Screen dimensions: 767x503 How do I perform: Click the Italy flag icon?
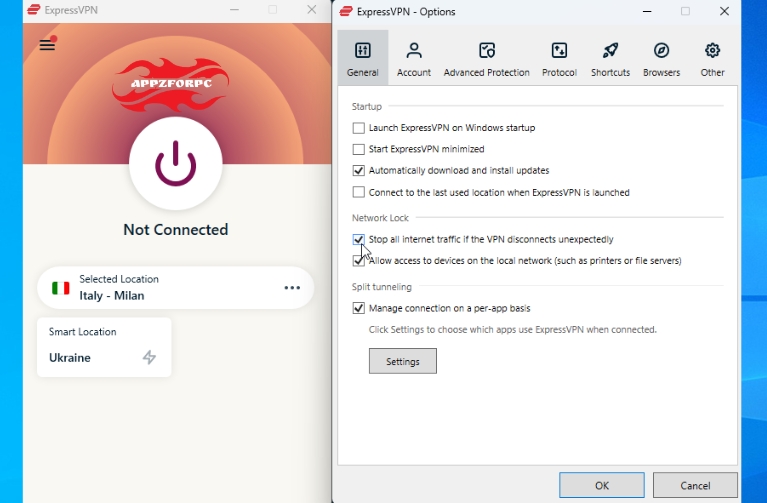61,288
